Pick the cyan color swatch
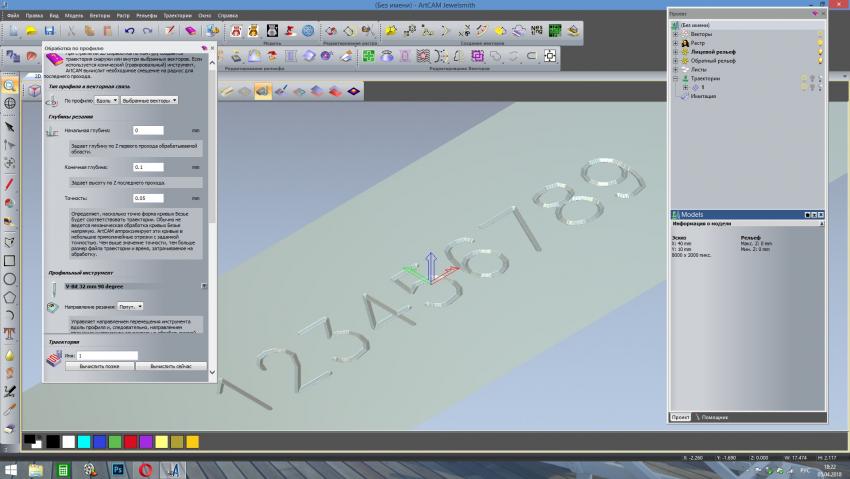This screenshot has height=479, width=850. coord(82,441)
